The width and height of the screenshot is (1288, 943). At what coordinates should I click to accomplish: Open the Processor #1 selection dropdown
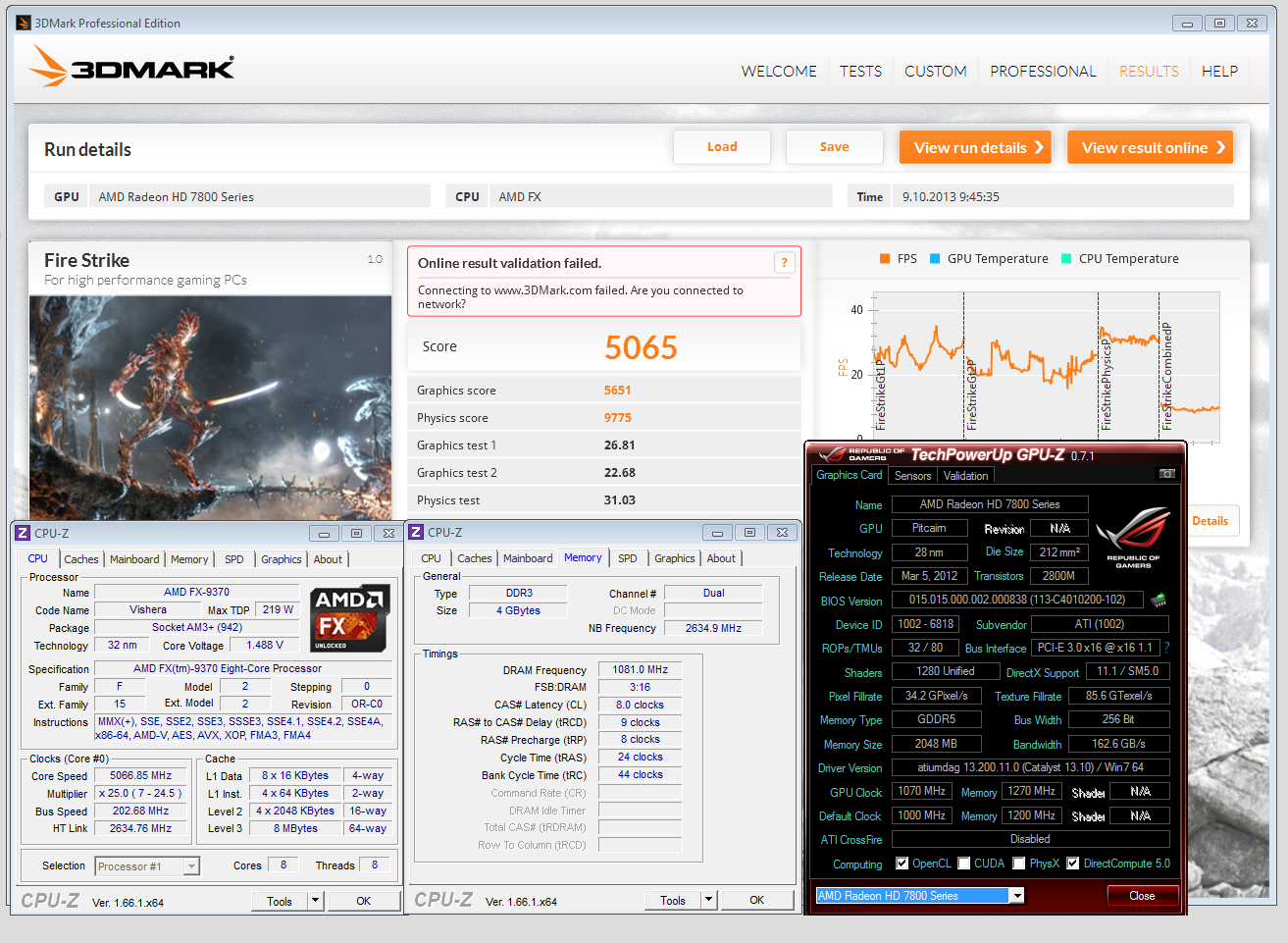[191, 866]
